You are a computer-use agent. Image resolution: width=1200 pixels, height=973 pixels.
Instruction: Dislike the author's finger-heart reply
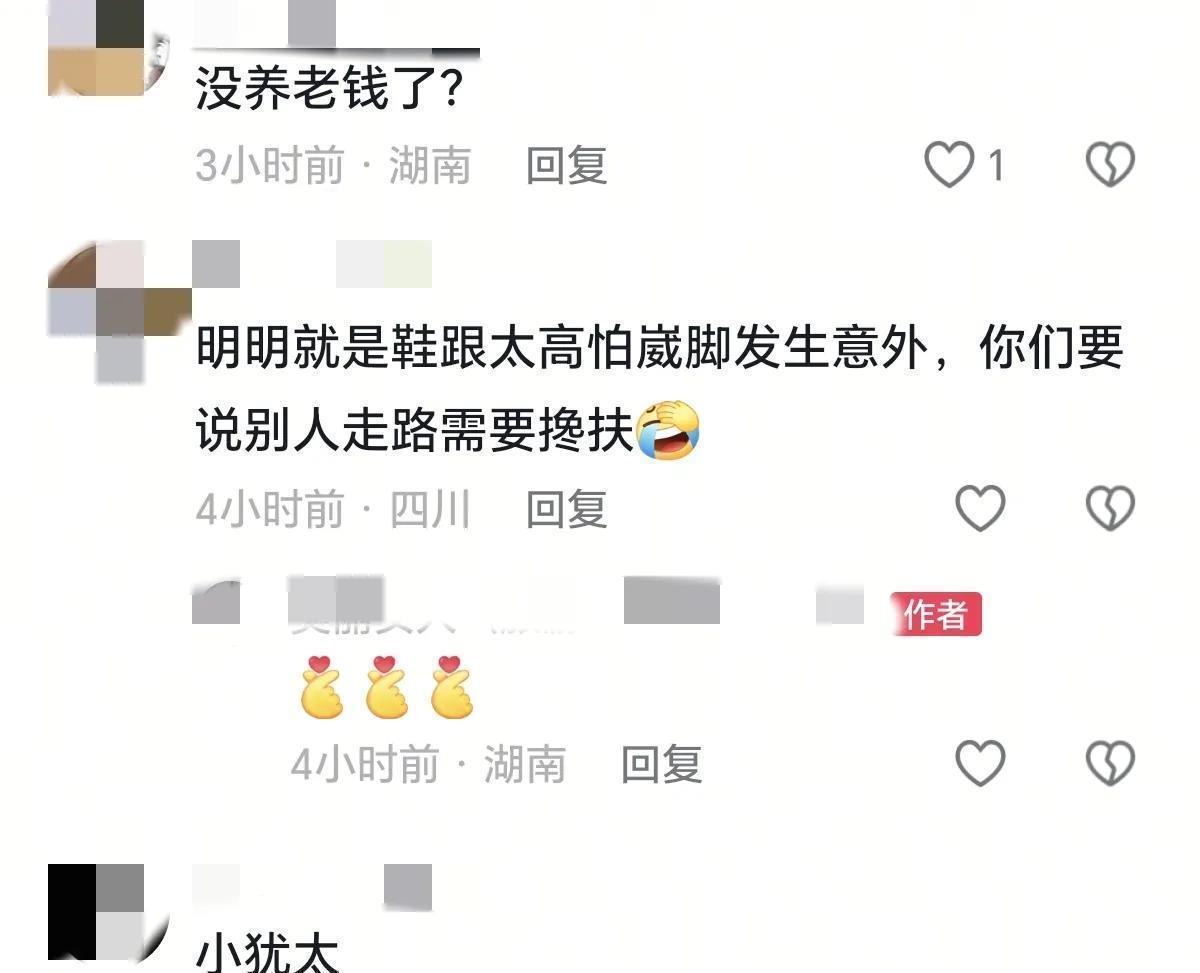[1110, 764]
